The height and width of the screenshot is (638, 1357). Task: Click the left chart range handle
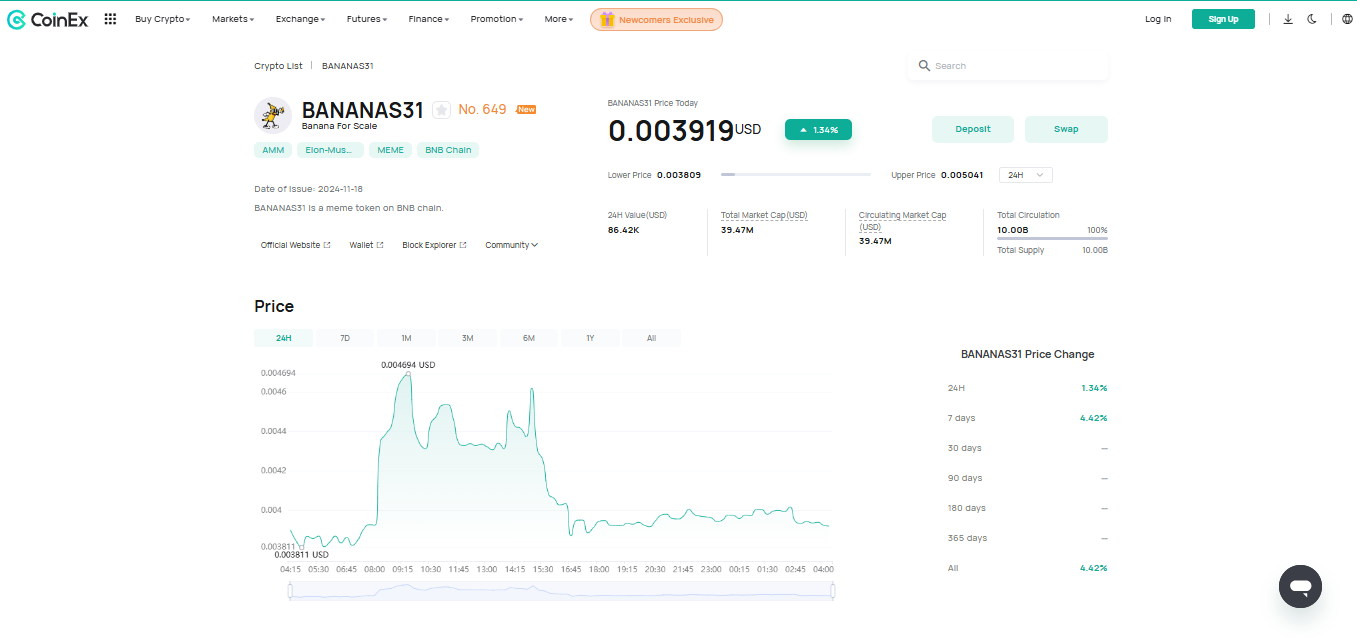coord(290,591)
